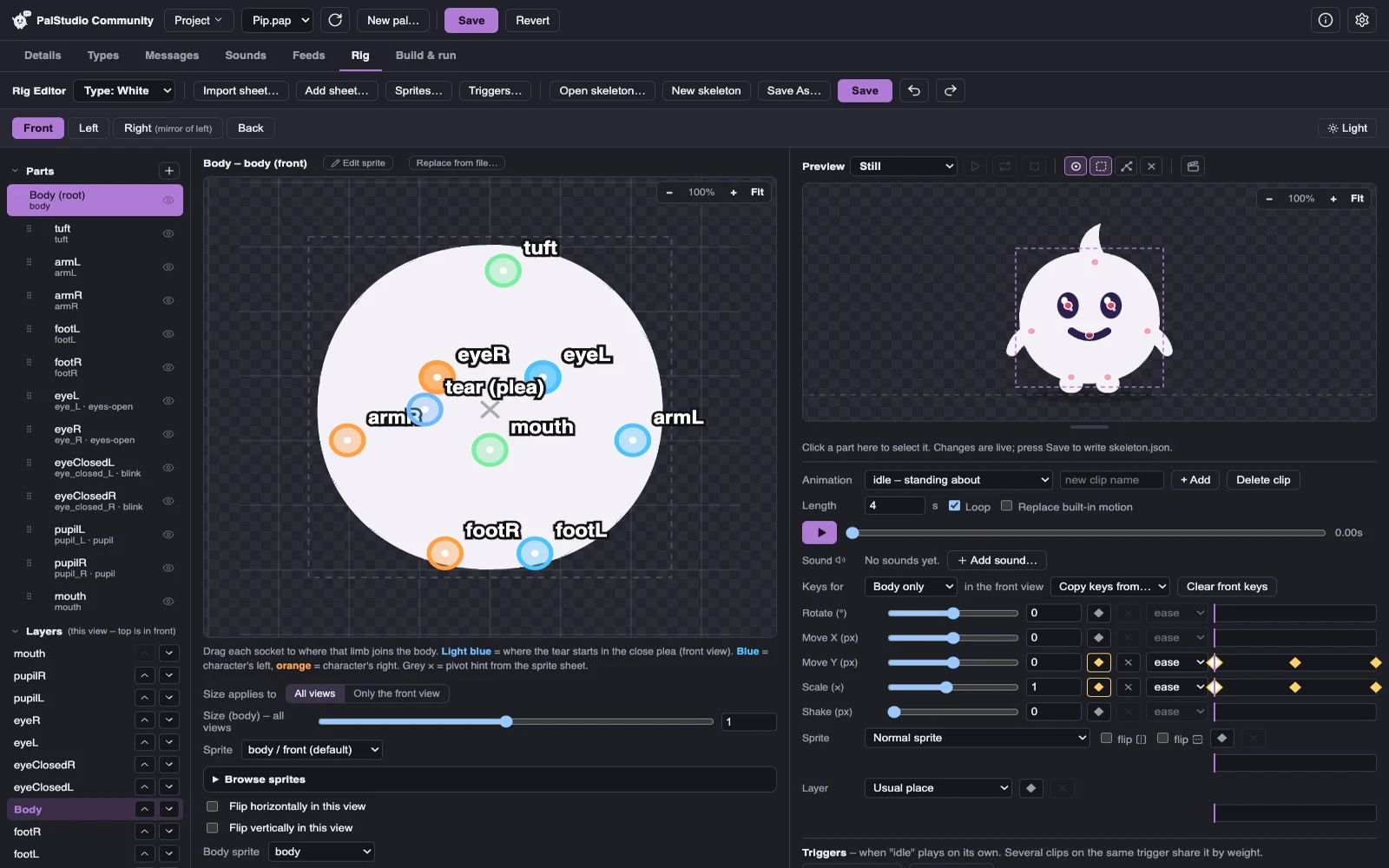This screenshot has height=868, width=1389.
Task: Open the Project dropdown
Action: click(x=198, y=20)
